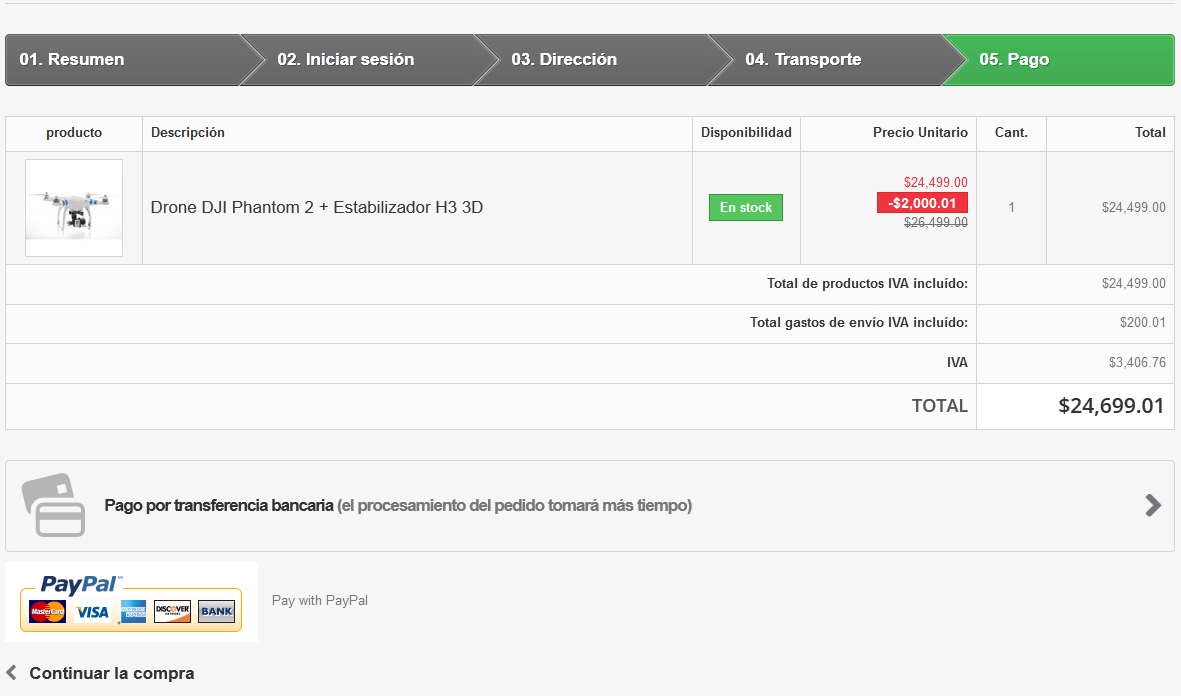Click the IVA amount $3,406.76
The width and height of the screenshot is (1181, 696).
tap(1137, 362)
